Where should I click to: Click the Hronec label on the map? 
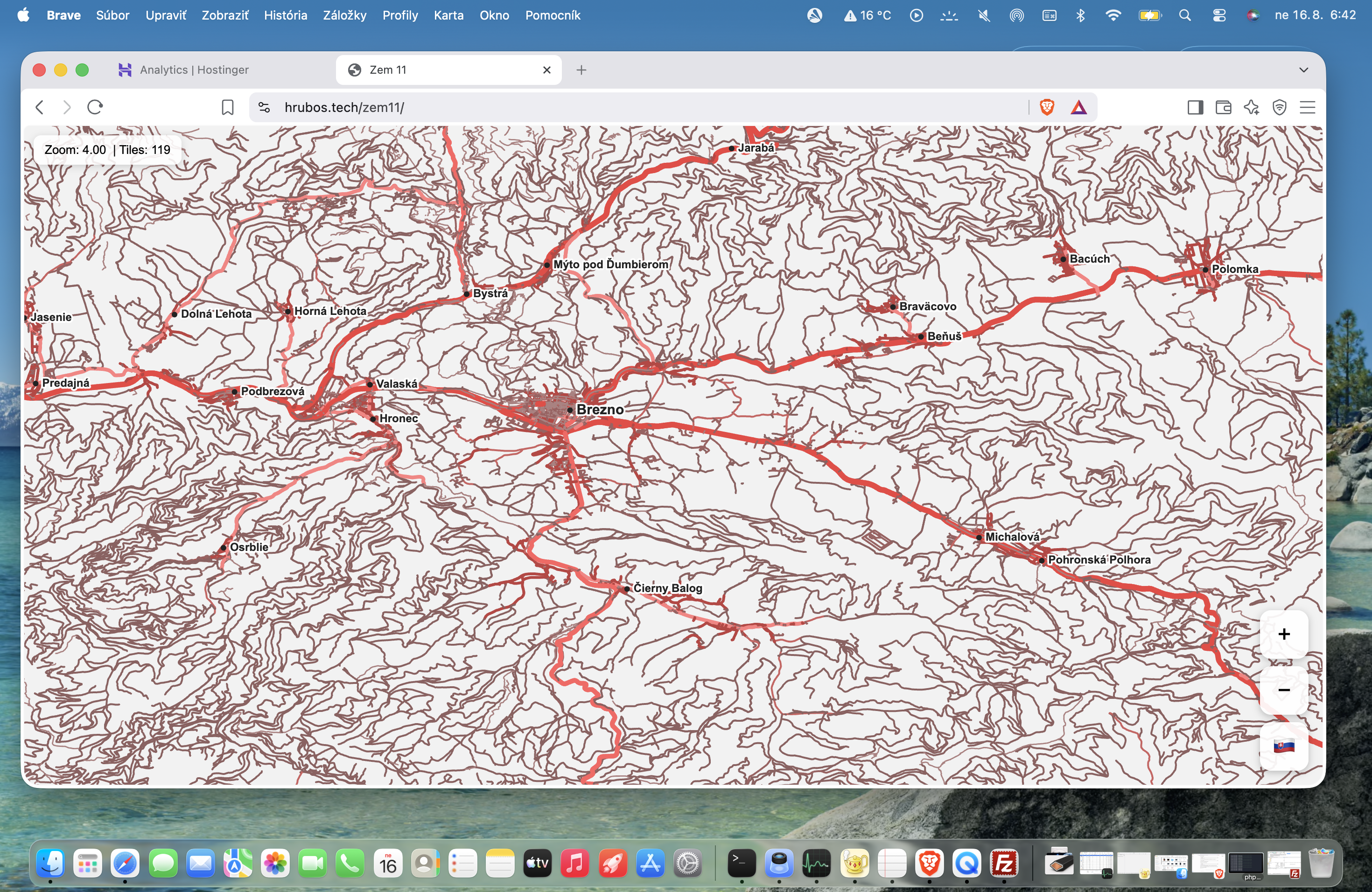click(x=399, y=418)
